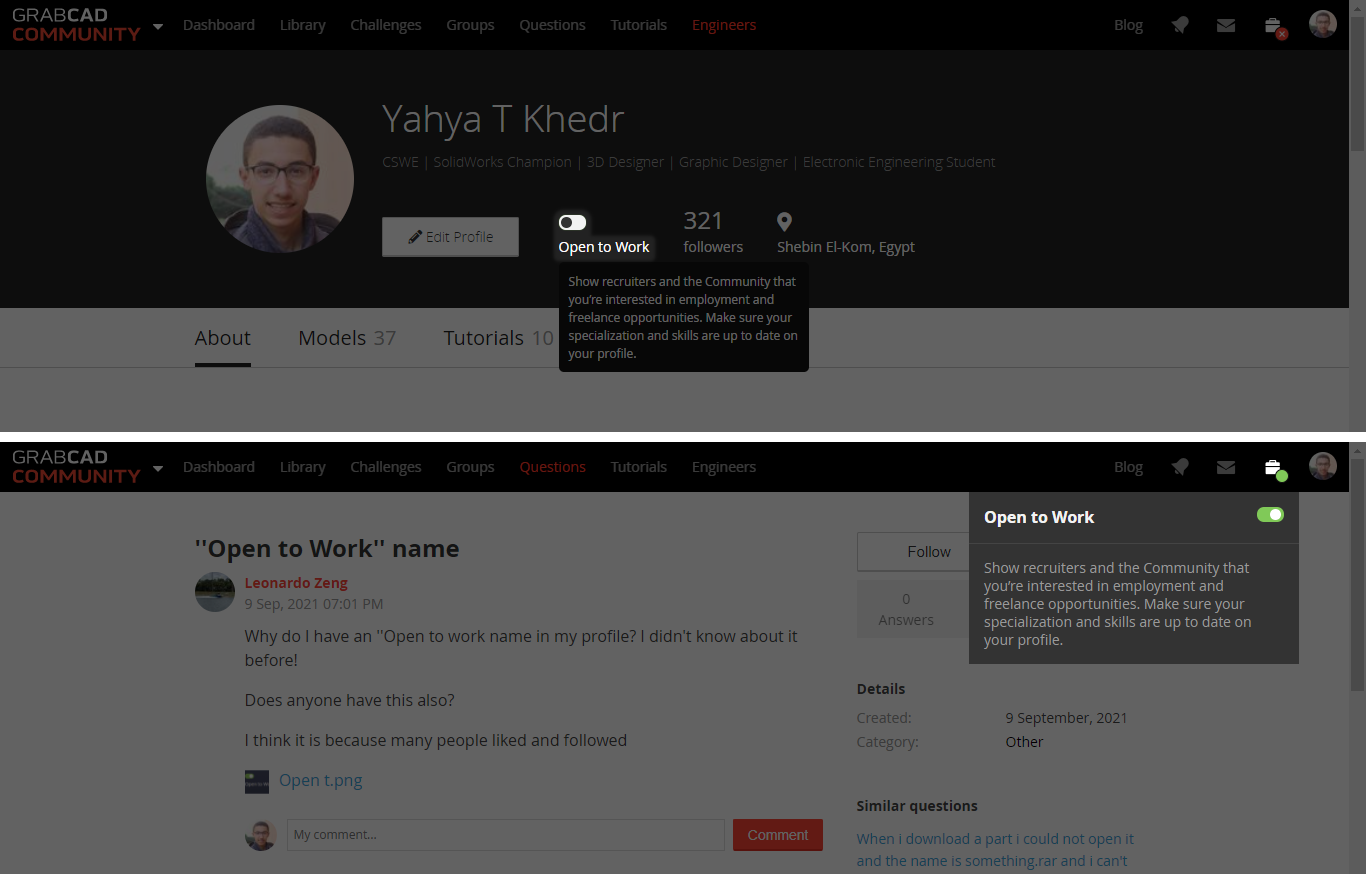Click the notifications bell in bottom header
Viewport: 1366px width, 874px height.
pyautogui.click(x=1180, y=467)
